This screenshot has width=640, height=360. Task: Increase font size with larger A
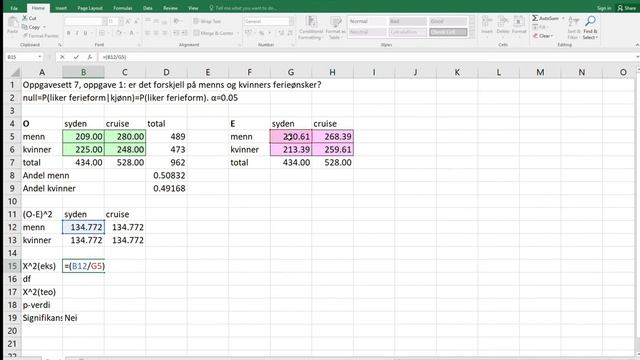click(128, 21)
